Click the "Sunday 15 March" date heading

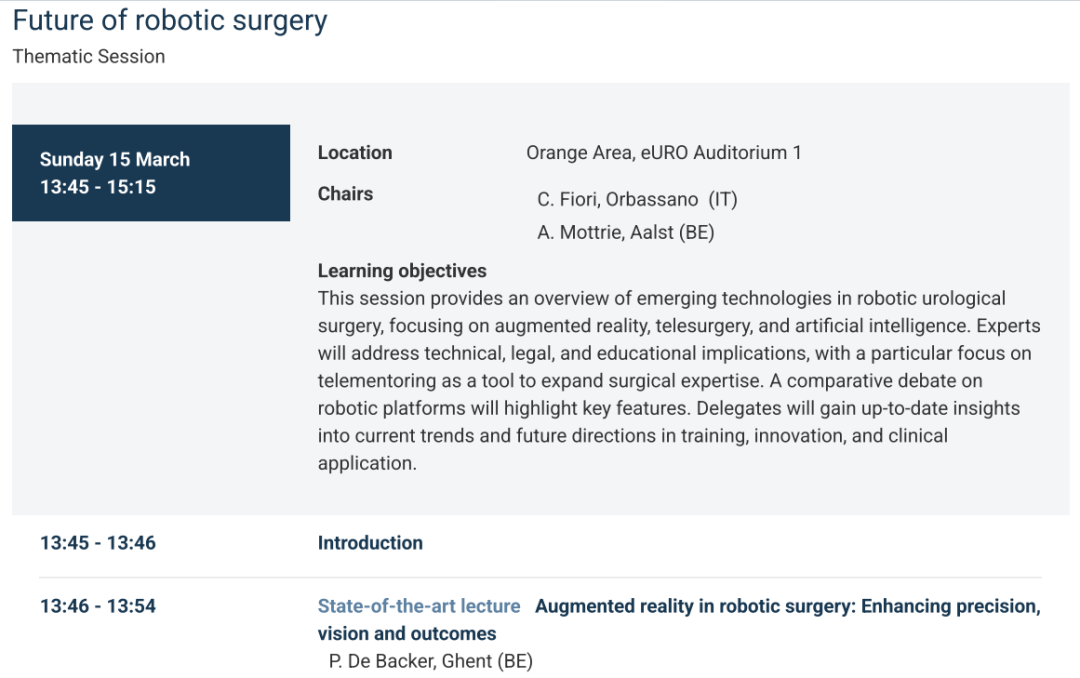click(115, 159)
